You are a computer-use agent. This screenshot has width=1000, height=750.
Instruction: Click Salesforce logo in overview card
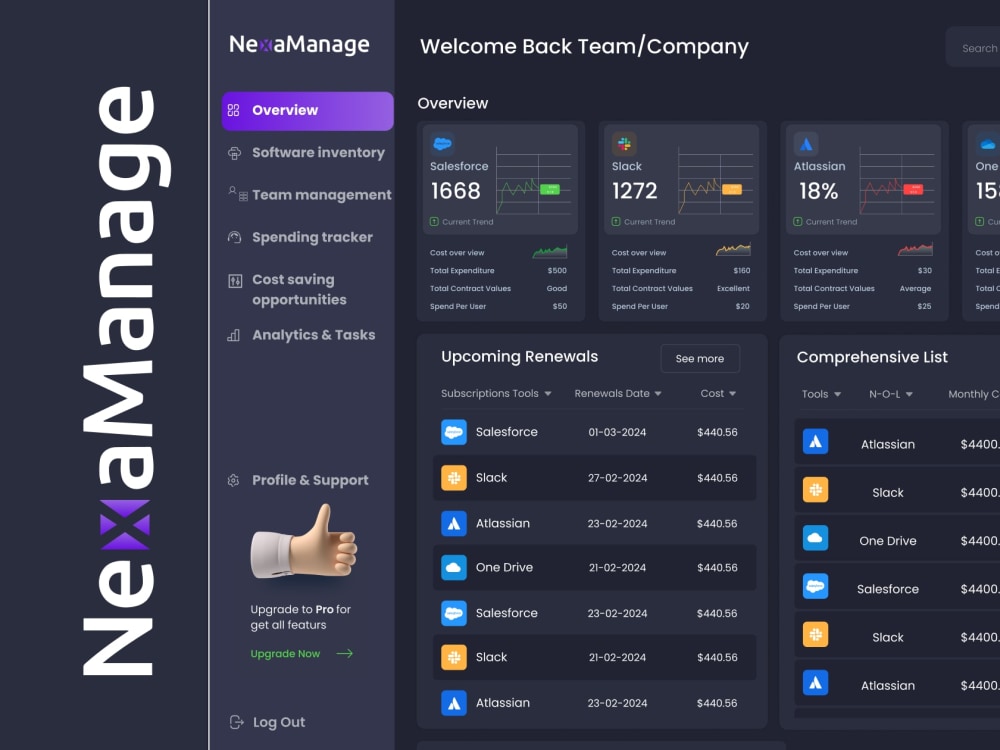pyautogui.click(x=442, y=144)
